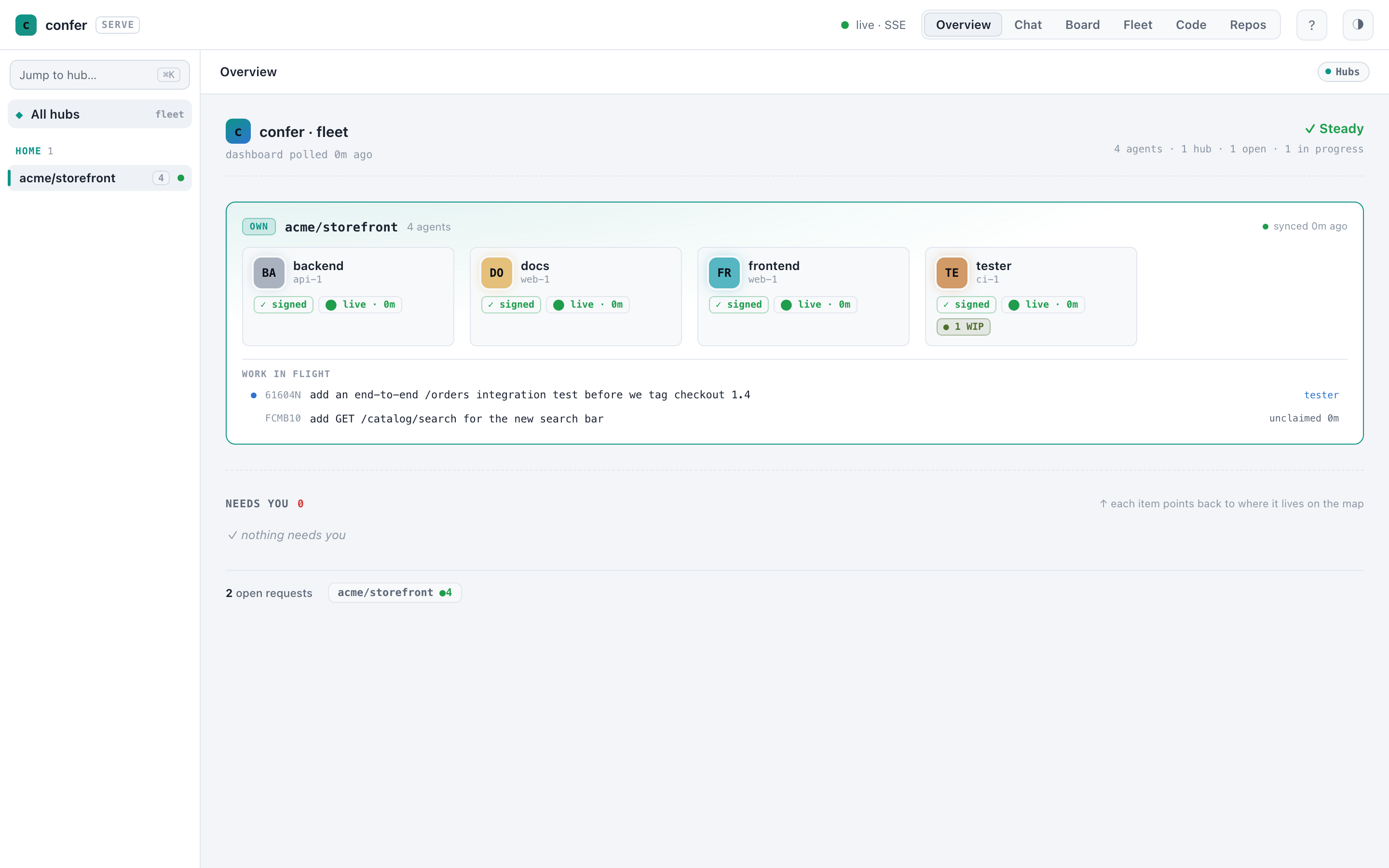This screenshot has width=1389, height=868.
Task: Click the synced 0m ago status
Action: (x=1305, y=226)
